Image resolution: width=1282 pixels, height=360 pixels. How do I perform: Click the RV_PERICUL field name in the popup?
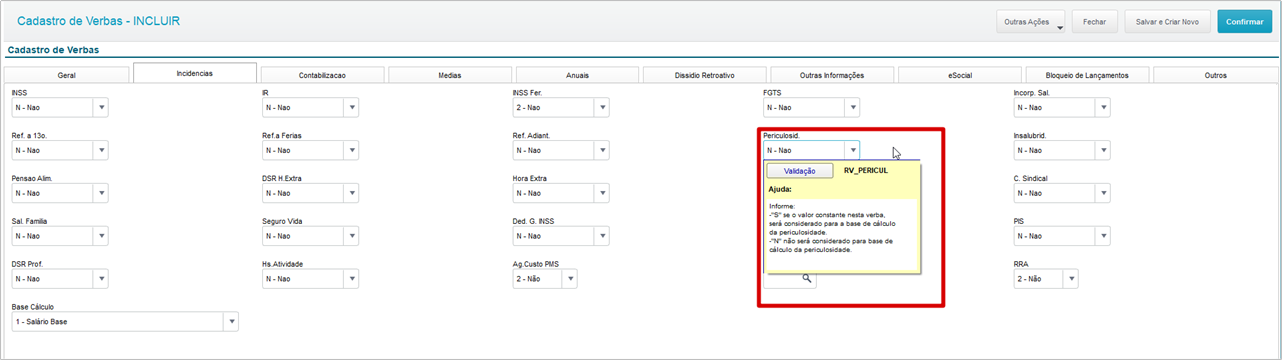(x=866, y=171)
